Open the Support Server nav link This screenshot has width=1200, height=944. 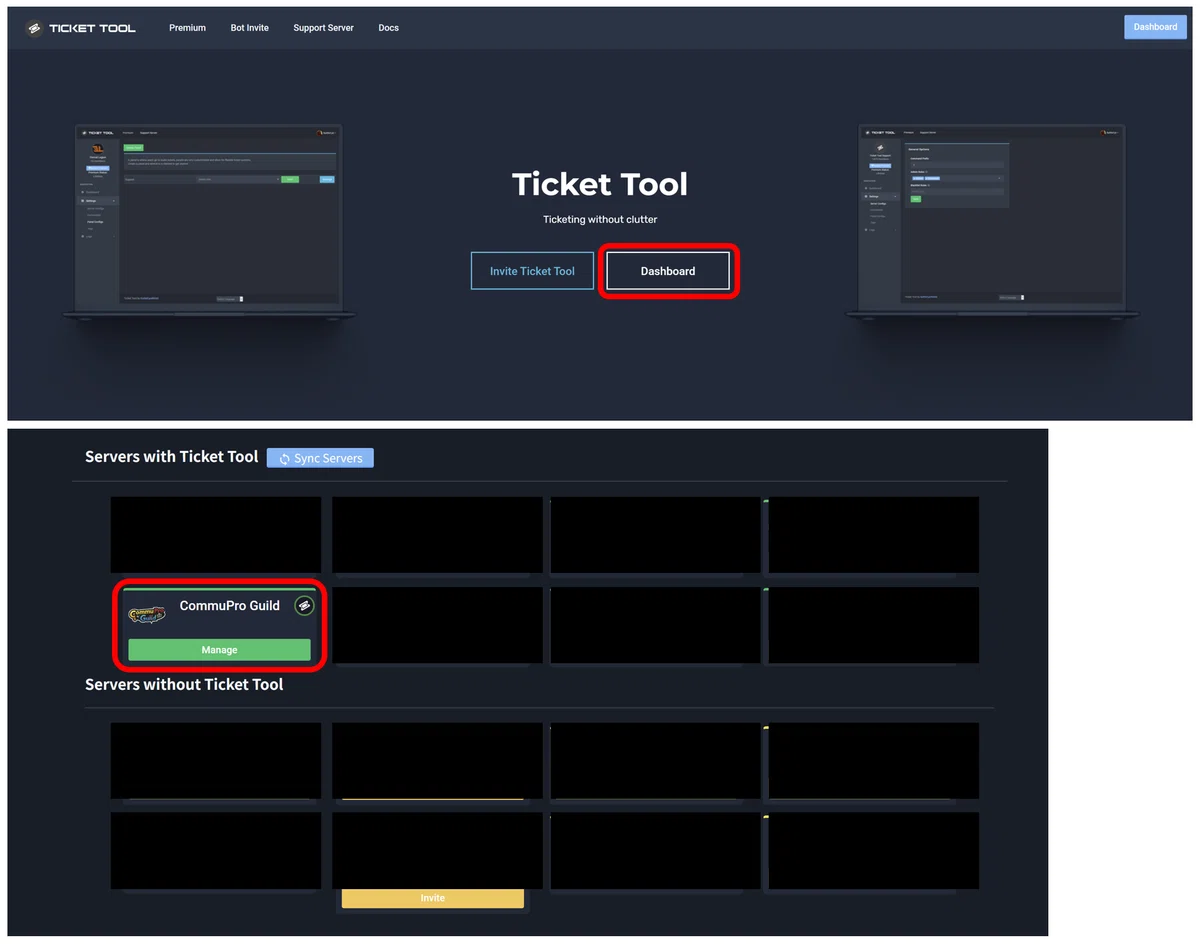click(x=323, y=28)
